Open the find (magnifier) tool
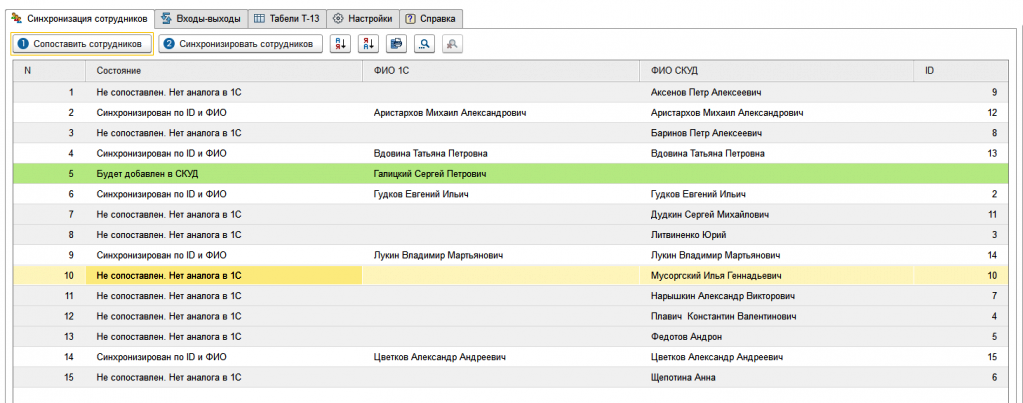This screenshot has width=1023, height=403. [425, 44]
